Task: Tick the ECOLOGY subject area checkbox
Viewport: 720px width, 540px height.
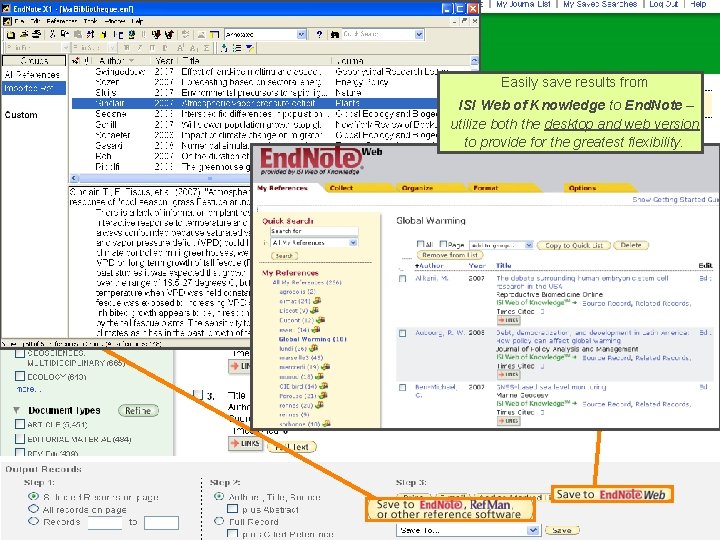Action: pos(20,376)
